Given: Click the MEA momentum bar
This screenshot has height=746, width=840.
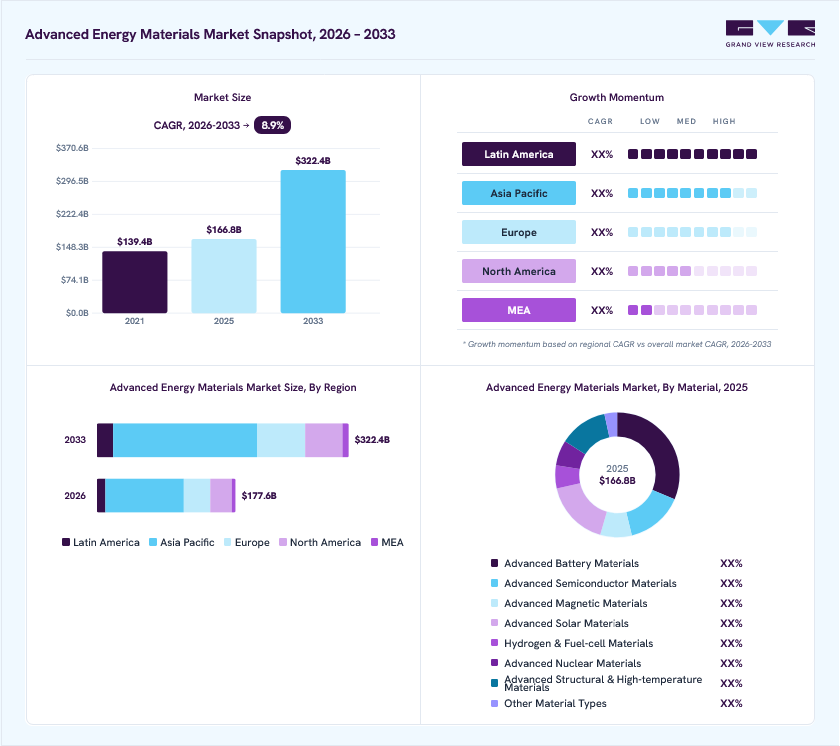Looking at the screenshot, I should (x=692, y=310).
